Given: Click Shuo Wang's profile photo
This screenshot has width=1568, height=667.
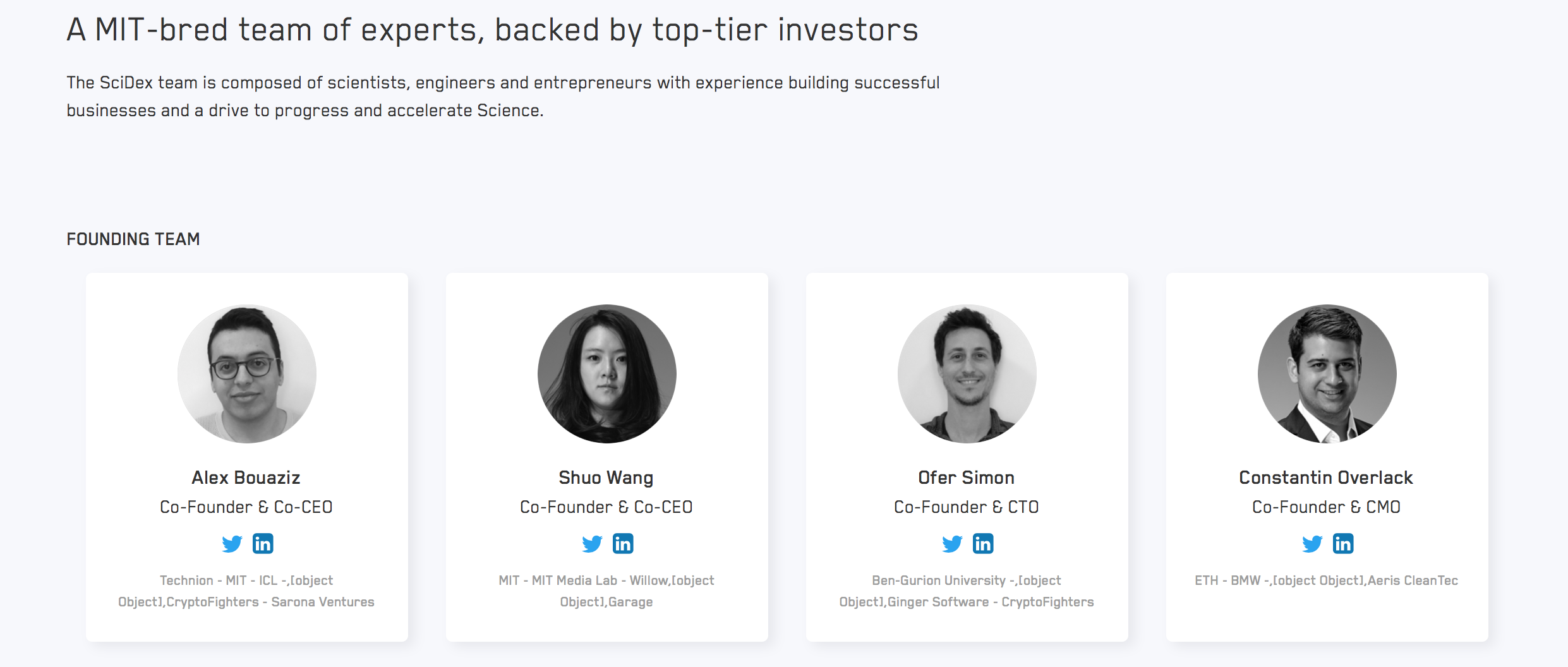Looking at the screenshot, I should coord(607,374).
